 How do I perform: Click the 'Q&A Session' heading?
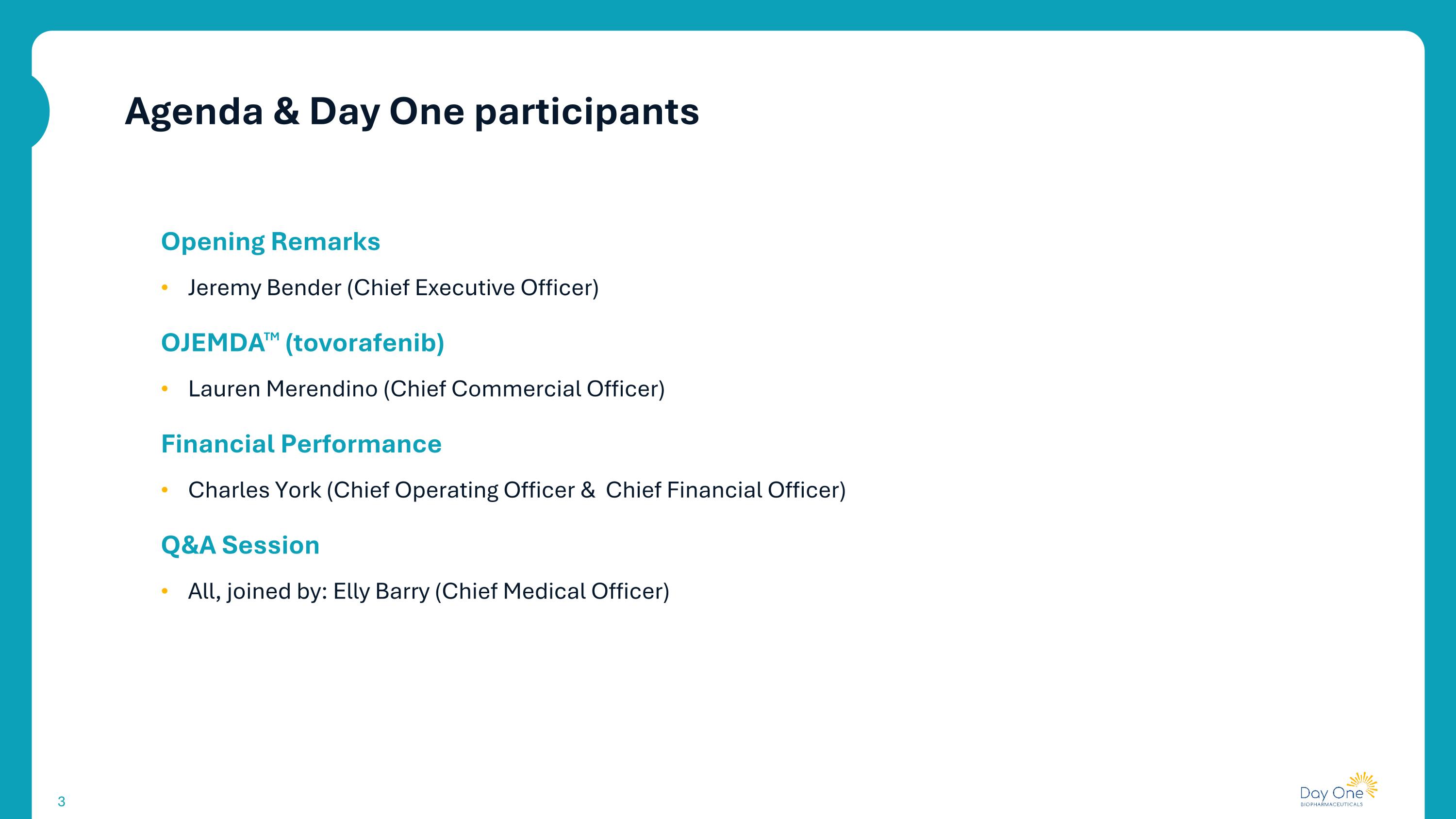pos(240,546)
